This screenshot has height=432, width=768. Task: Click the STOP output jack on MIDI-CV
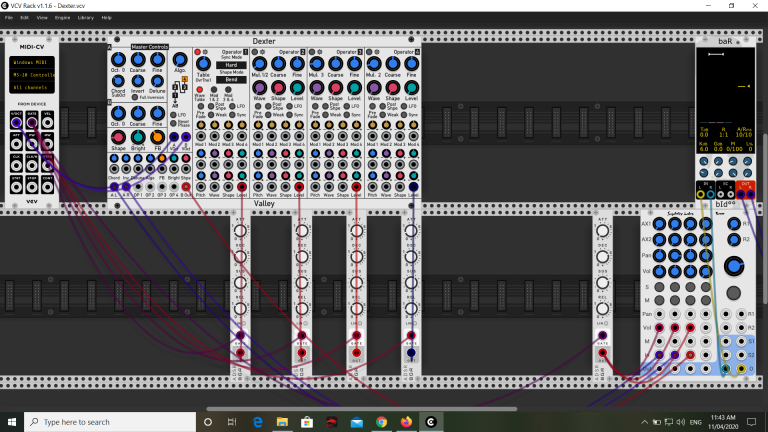32,187
